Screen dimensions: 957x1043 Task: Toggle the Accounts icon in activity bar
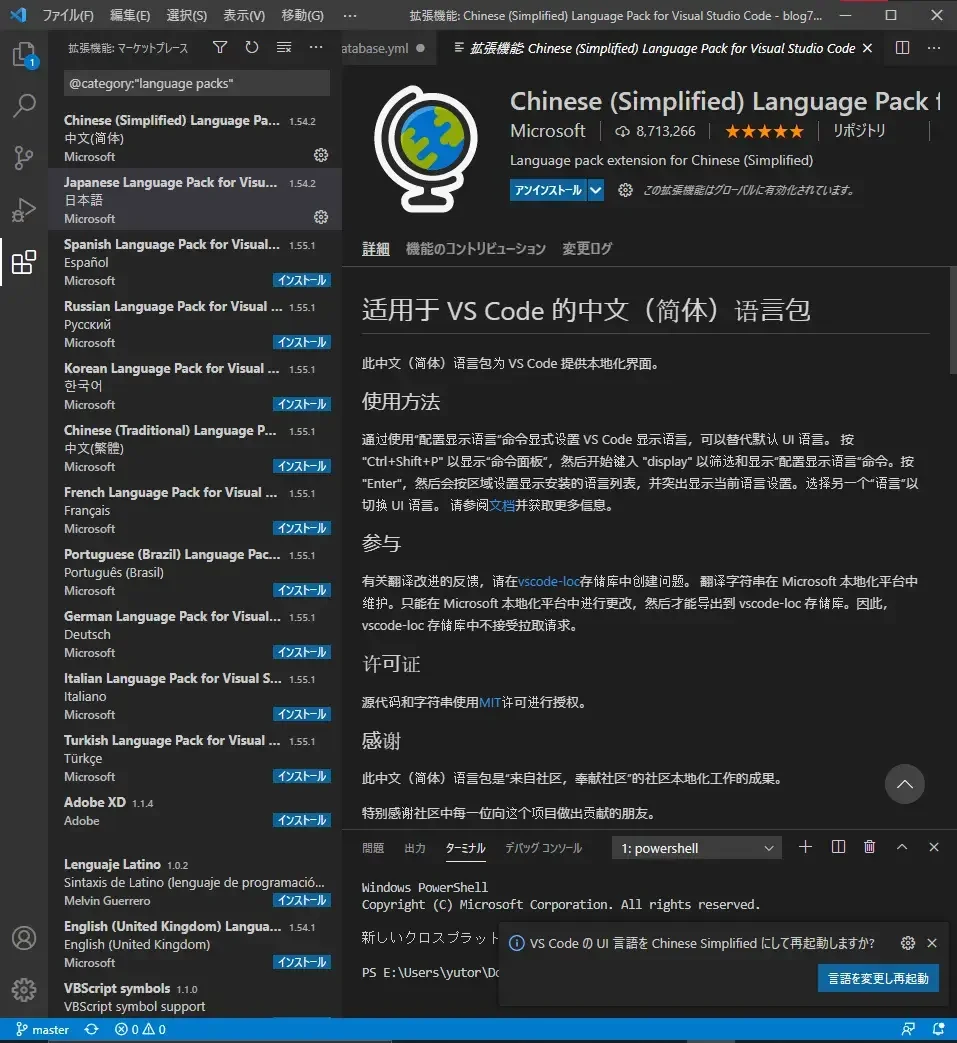tap(24, 938)
